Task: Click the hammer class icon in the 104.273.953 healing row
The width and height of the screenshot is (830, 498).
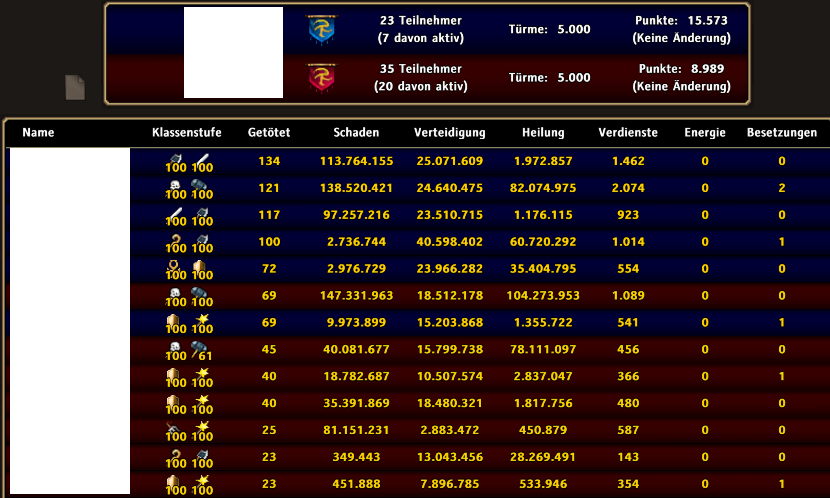Action: (x=199, y=293)
